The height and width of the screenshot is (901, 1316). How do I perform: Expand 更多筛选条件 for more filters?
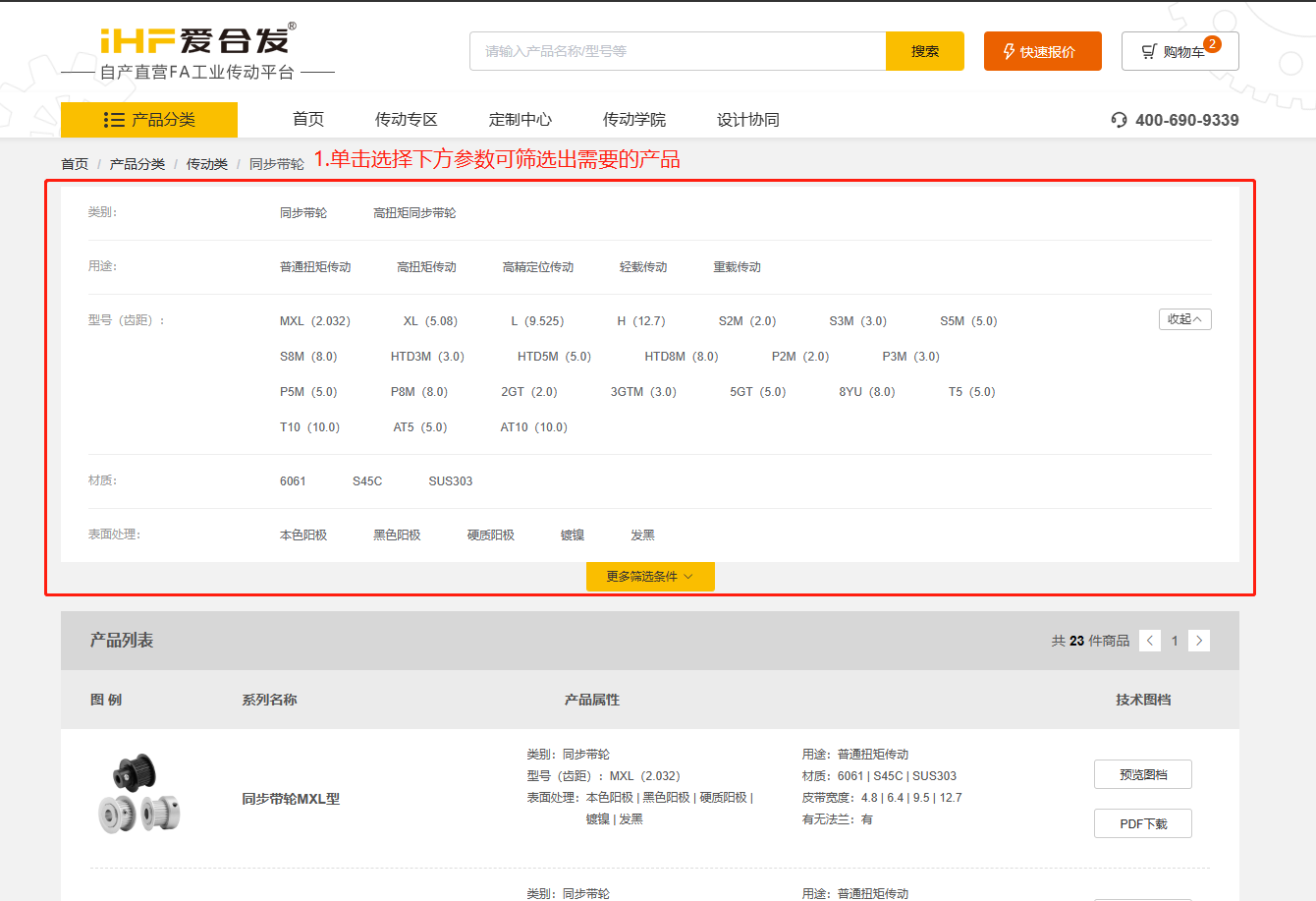point(651,577)
